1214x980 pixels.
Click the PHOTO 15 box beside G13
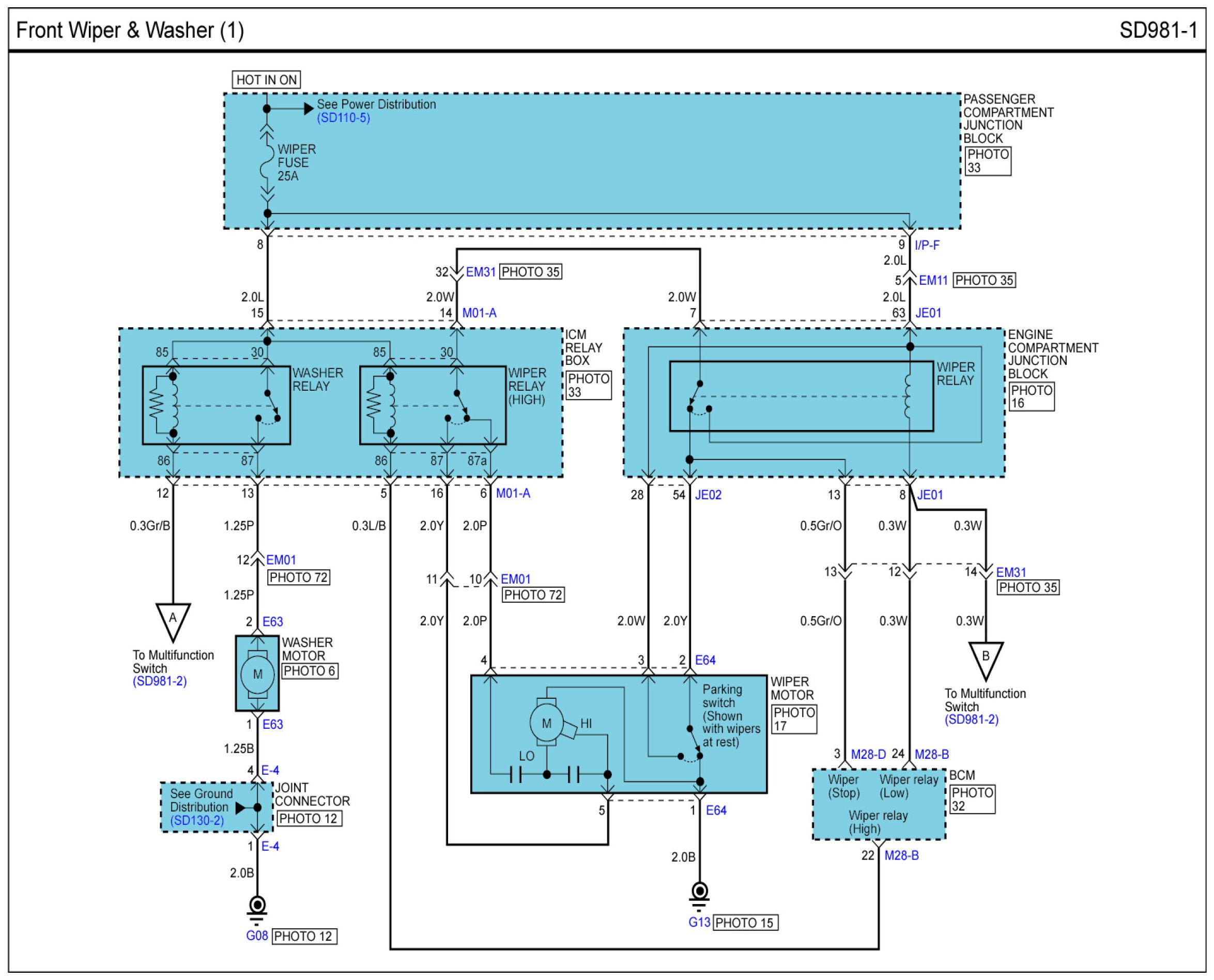click(745, 923)
